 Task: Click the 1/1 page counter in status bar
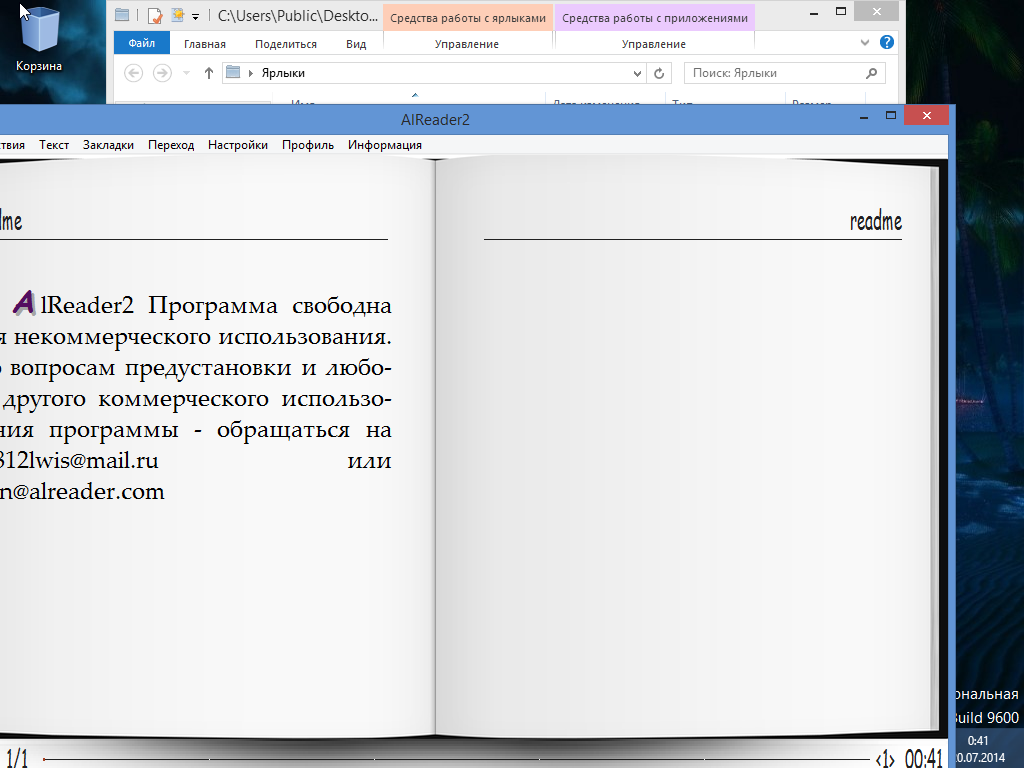click(17, 758)
